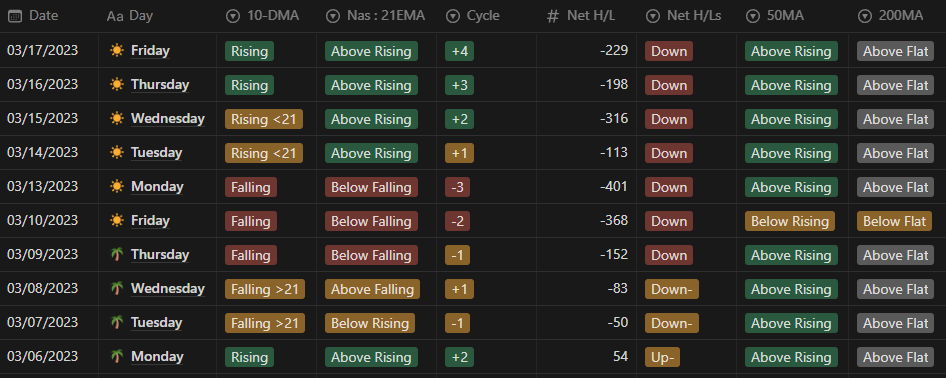Open the Thursday page for 03/16/2023

(160, 84)
